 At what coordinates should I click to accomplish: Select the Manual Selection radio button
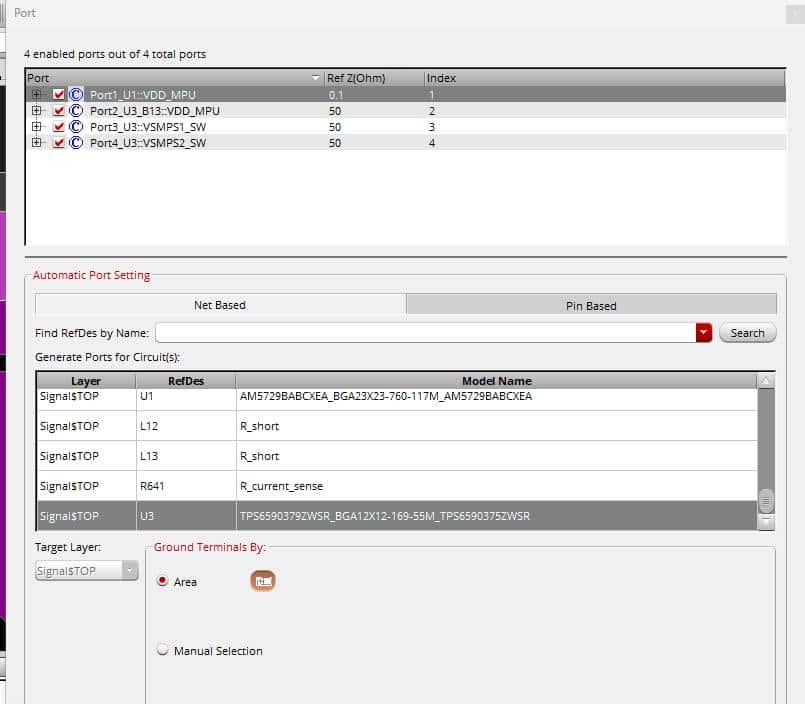click(163, 651)
